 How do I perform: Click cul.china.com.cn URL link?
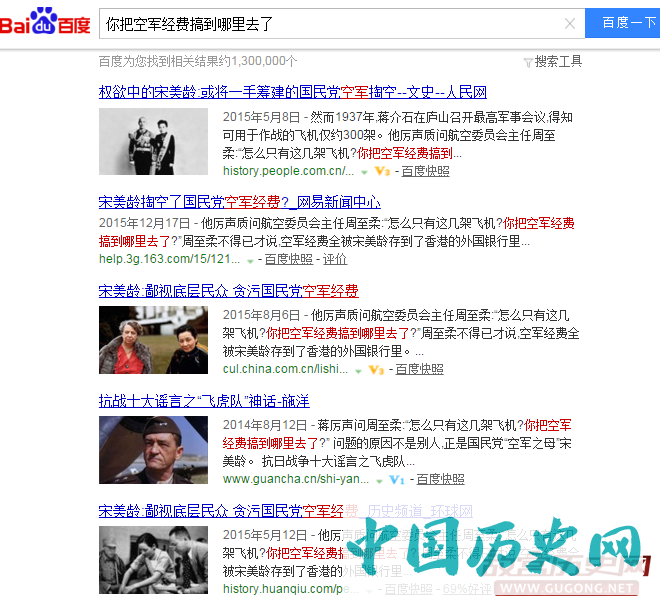point(285,369)
